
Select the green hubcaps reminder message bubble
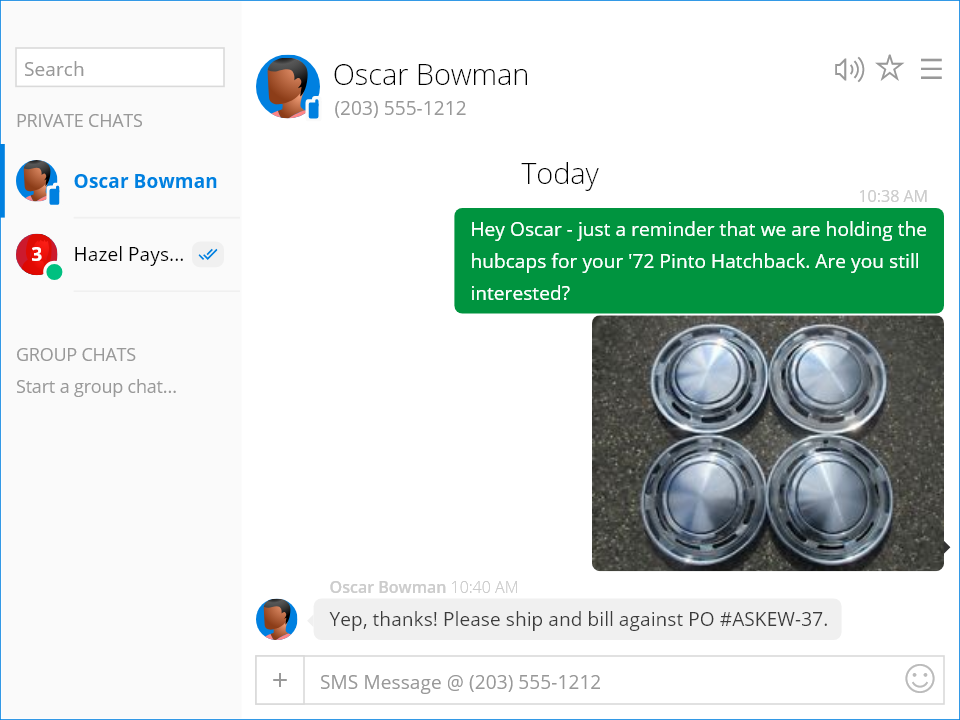point(698,261)
